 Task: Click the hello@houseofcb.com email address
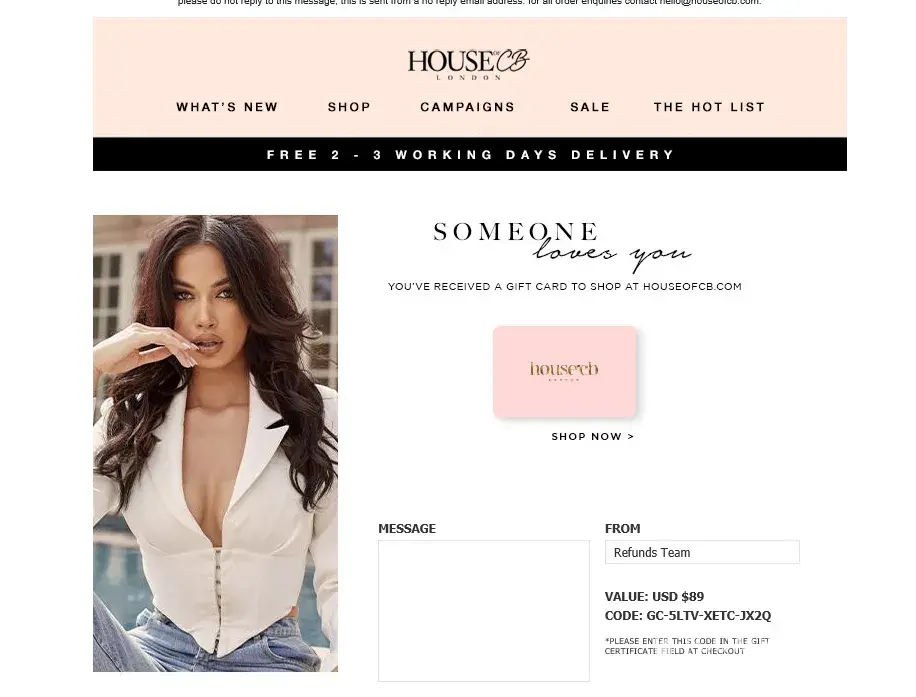pyautogui.click(x=710, y=2)
